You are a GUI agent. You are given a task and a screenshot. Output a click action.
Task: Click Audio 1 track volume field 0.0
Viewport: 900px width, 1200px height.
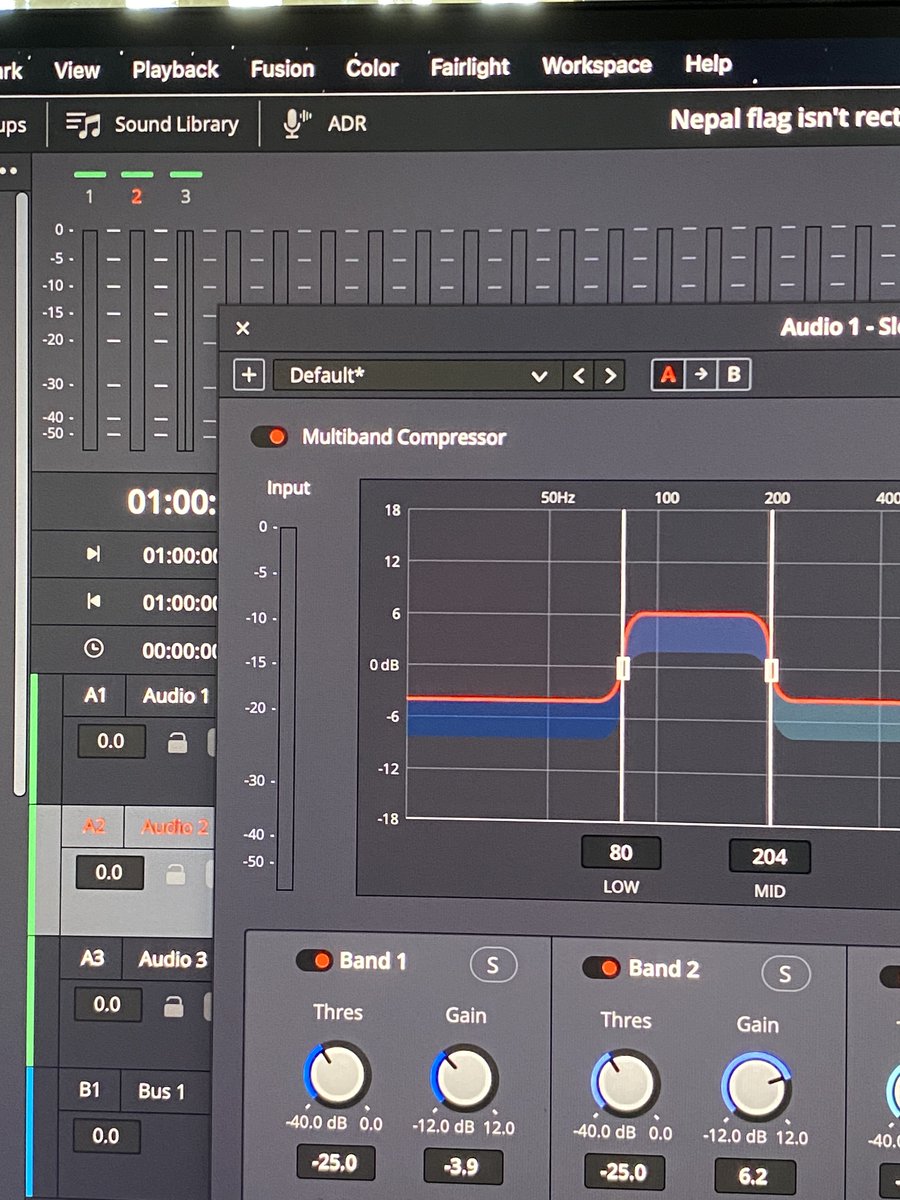coord(111,741)
